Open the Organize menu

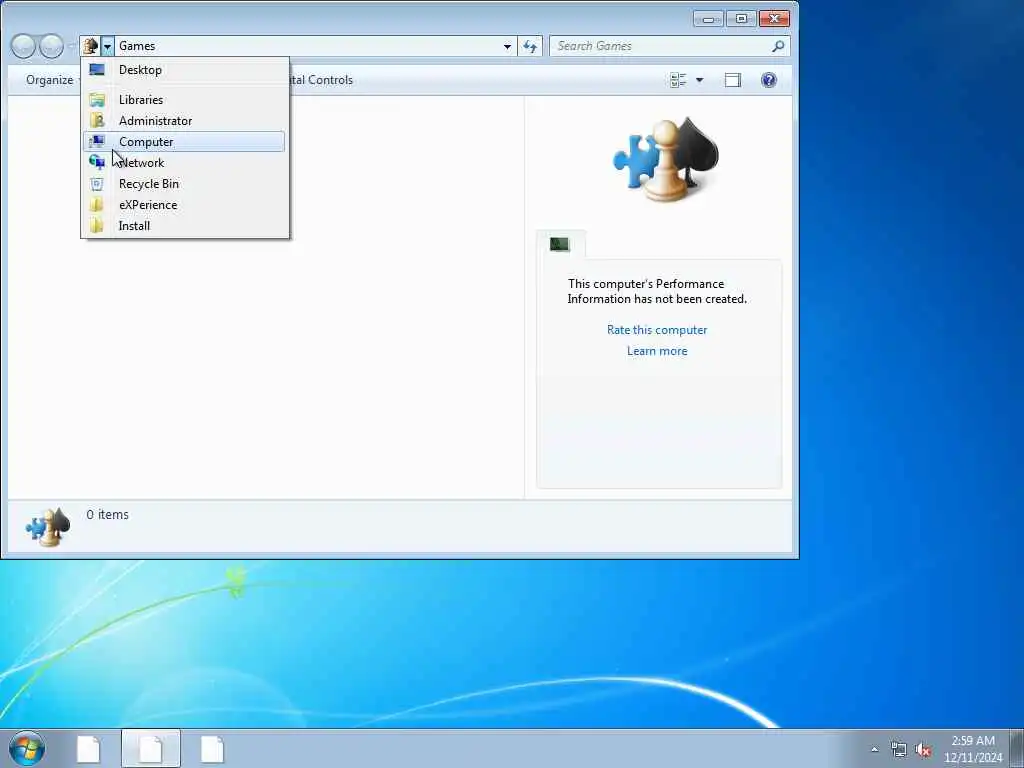53,80
